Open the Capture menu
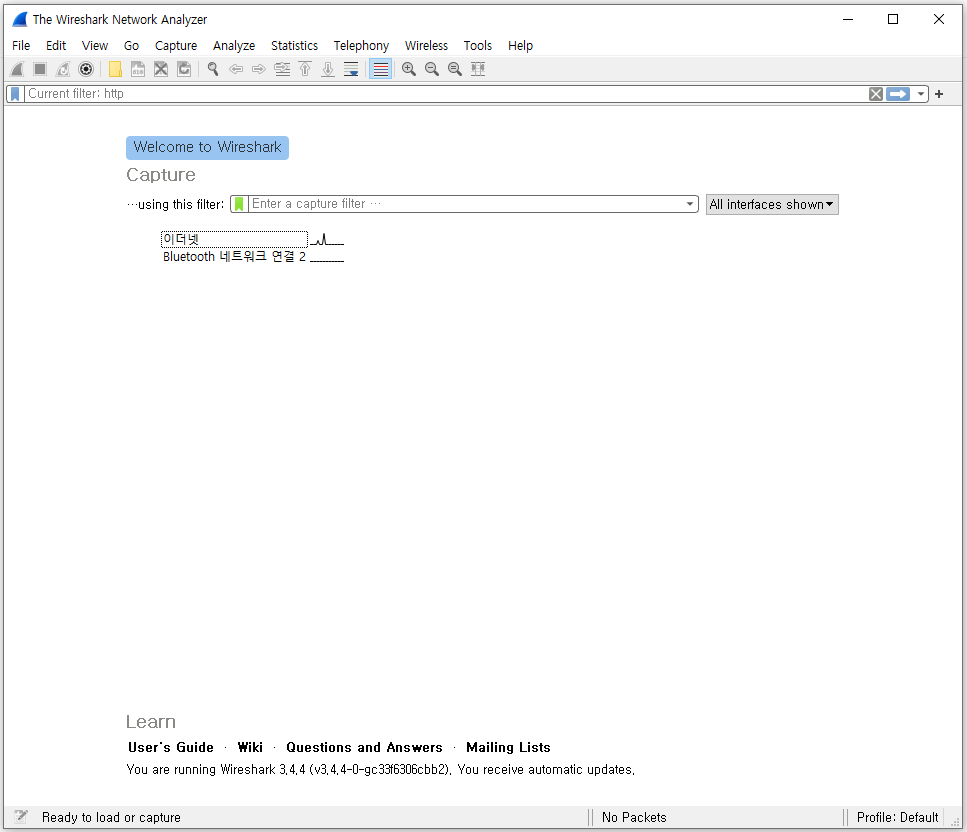This screenshot has width=967, height=832. click(176, 46)
